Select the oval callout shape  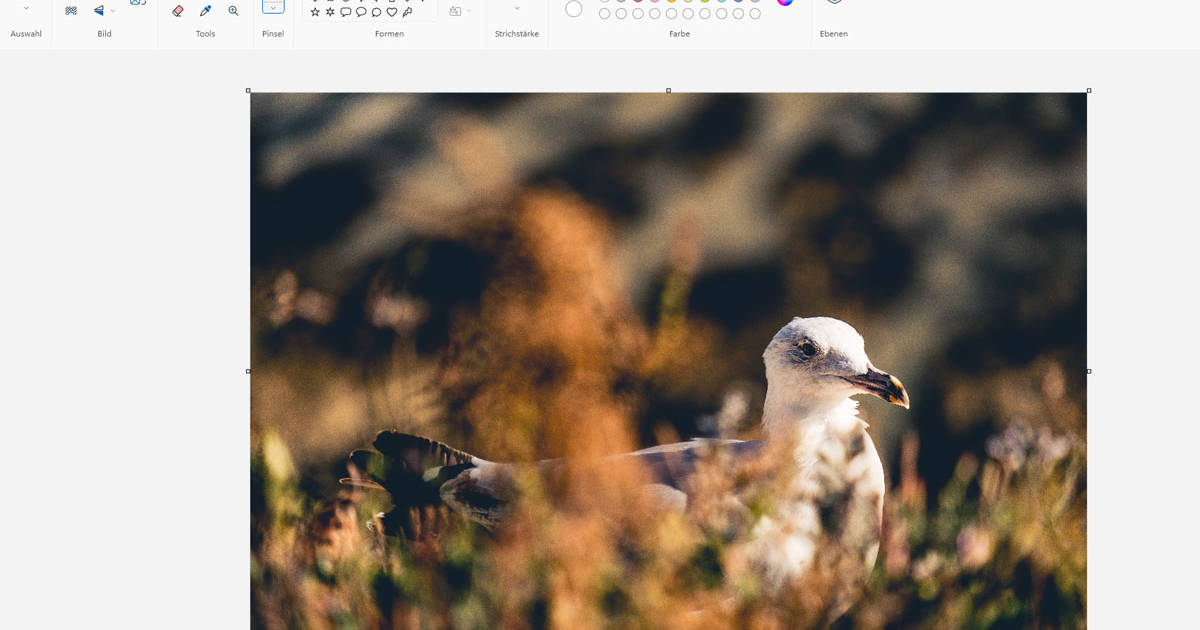point(361,12)
